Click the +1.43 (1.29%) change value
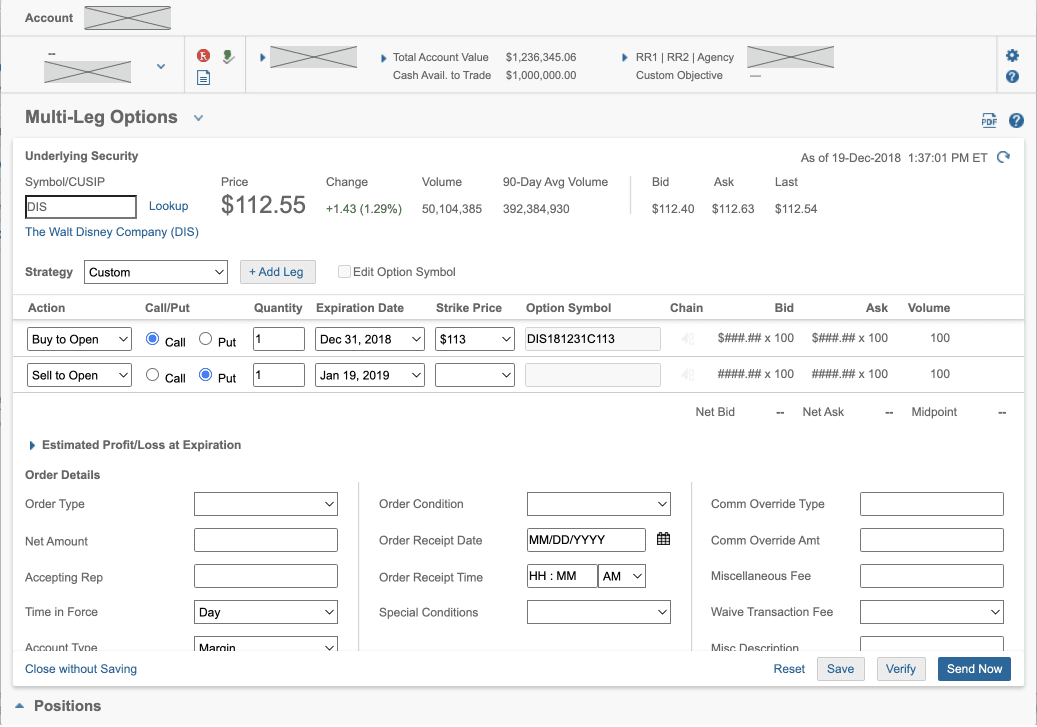The width and height of the screenshot is (1037, 727). click(364, 209)
